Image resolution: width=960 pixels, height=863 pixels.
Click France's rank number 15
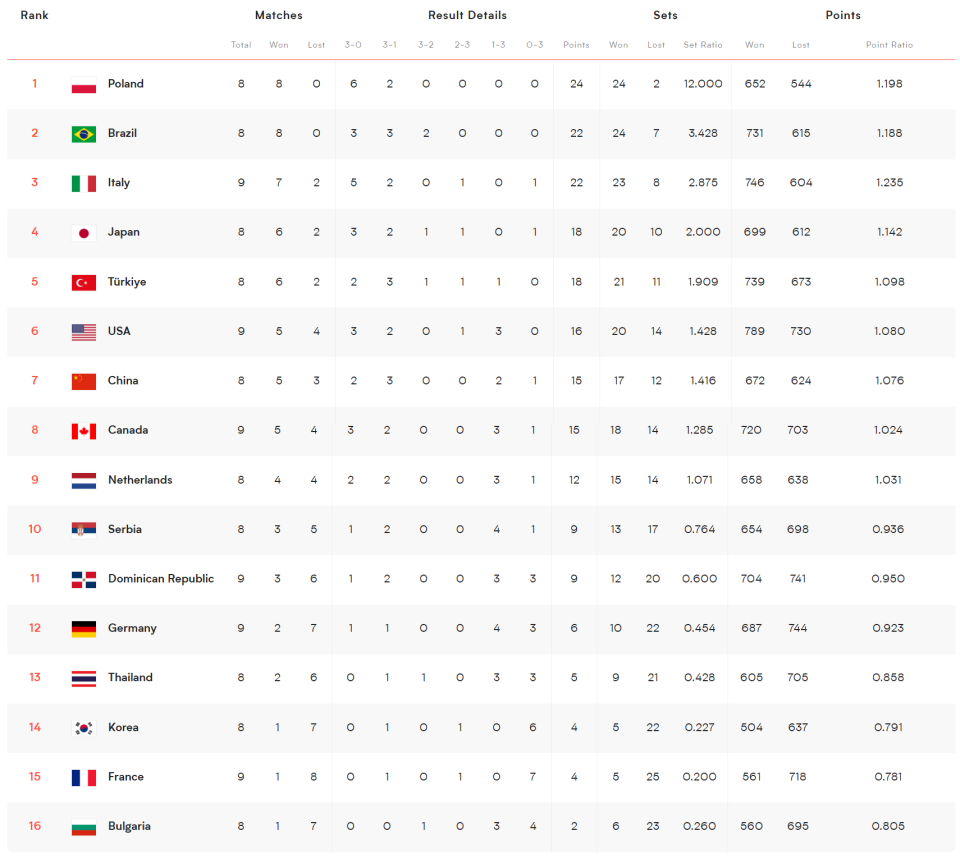pos(35,777)
